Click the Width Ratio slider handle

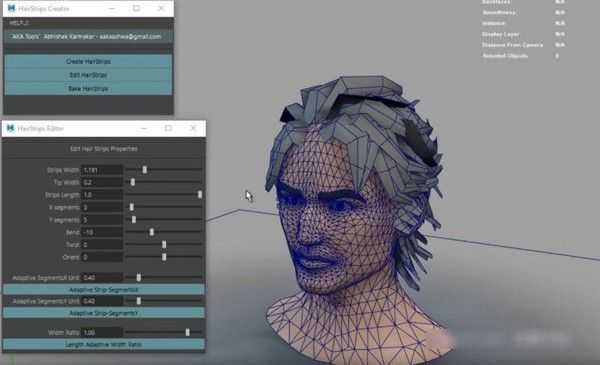(x=188, y=332)
